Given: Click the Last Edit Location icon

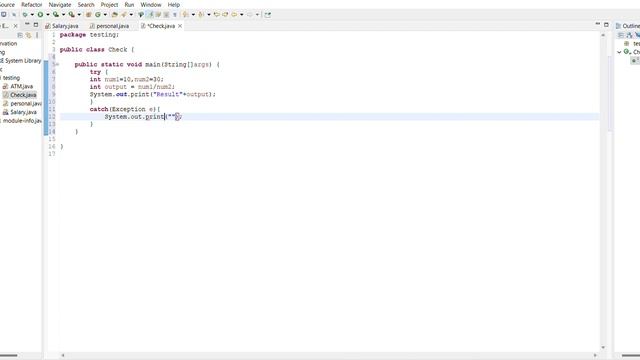Looking at the screenshot, I should (217, 15).
